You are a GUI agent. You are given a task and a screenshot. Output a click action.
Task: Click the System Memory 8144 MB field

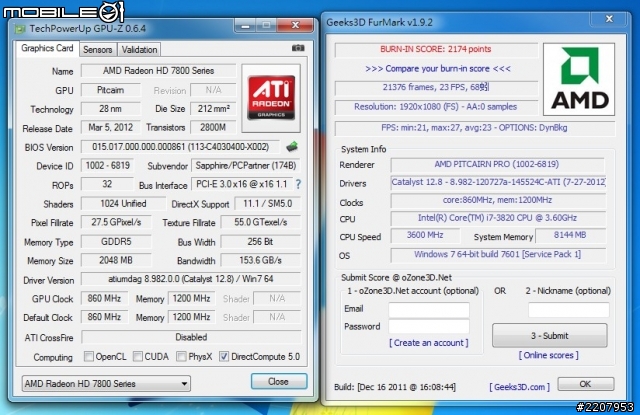pos(570,235)
